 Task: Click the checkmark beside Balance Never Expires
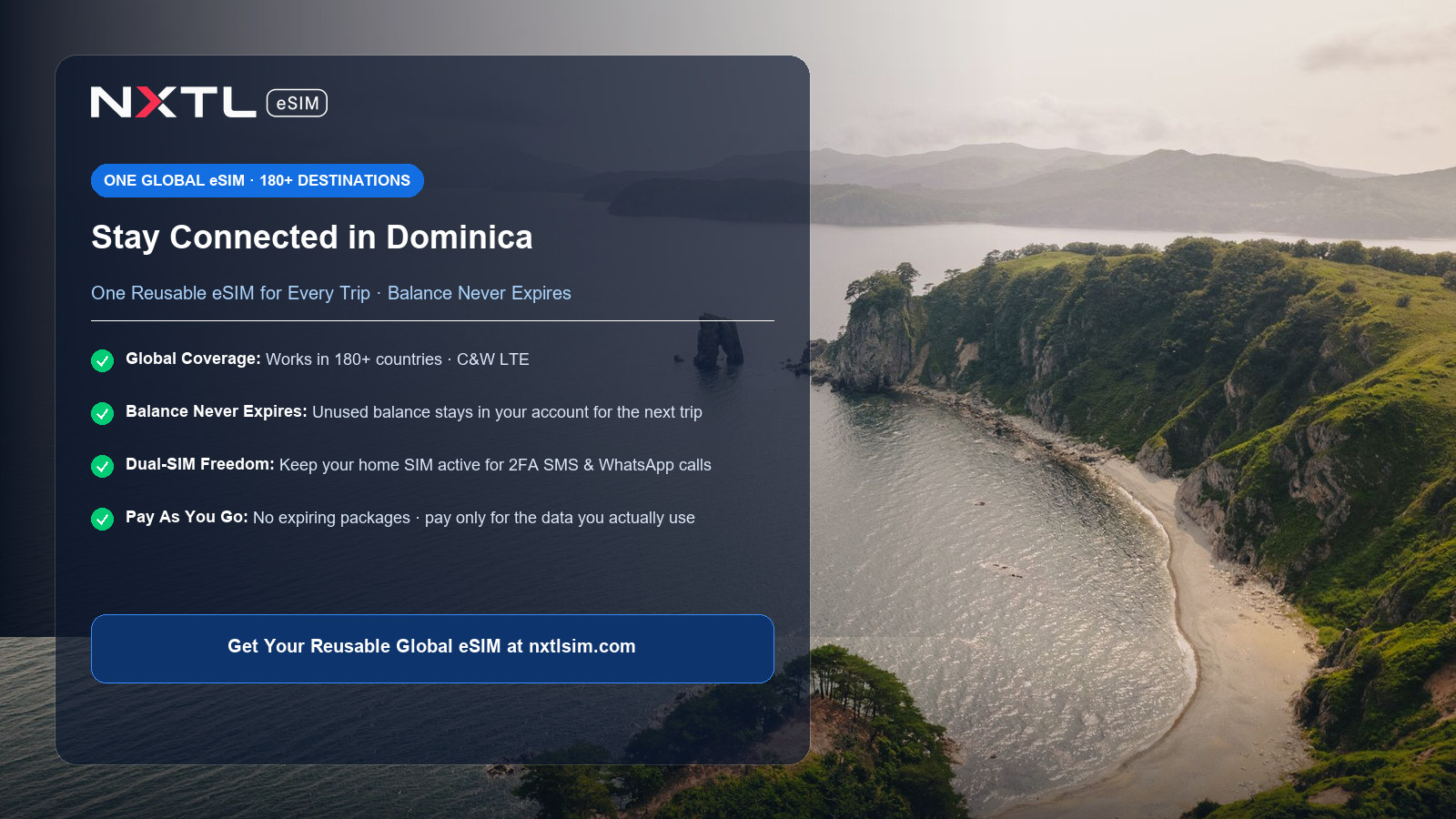(102, 413)
